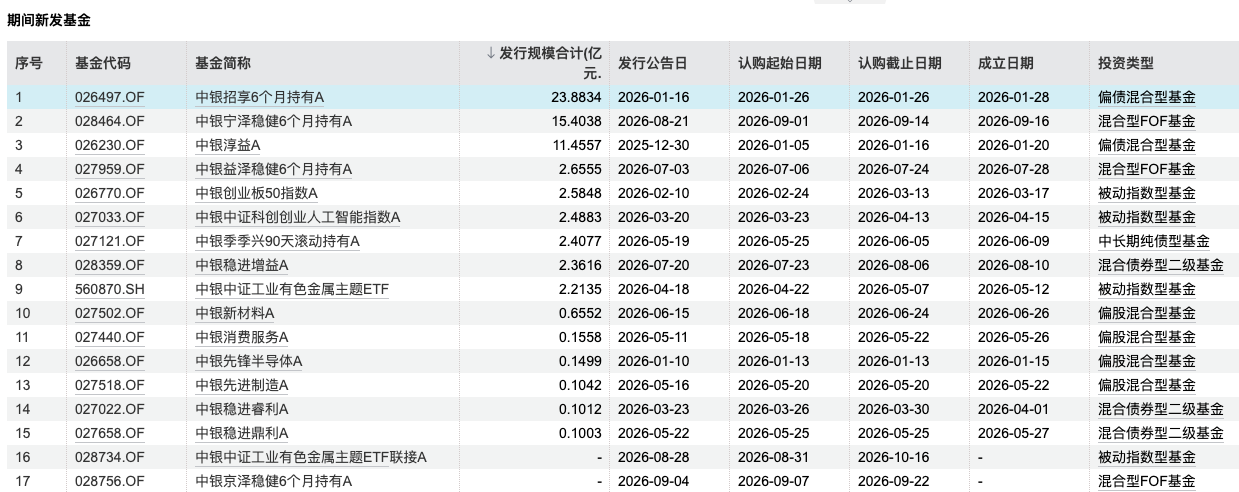The height and width of the screenshot is (492, 1239).
Task: Click the 序号 column header
Action: 28,63
